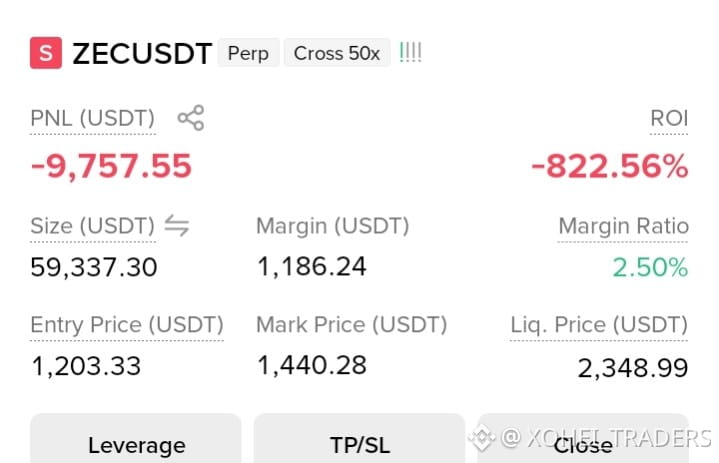
Task: Tap the green ADL indicator bars
Action: tap(410, 53)
